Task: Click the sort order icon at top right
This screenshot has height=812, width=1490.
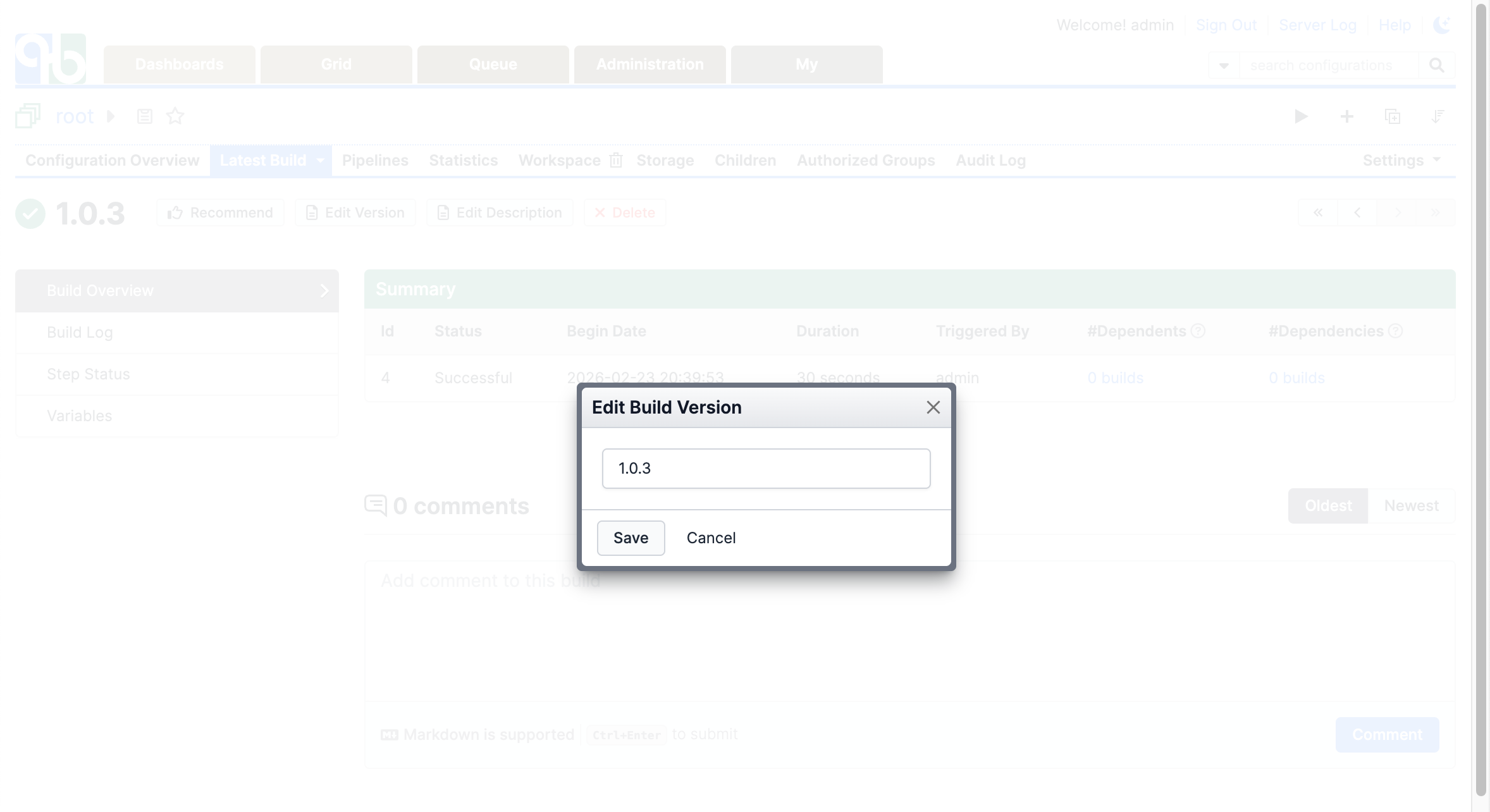Action: coord(1438,116)
